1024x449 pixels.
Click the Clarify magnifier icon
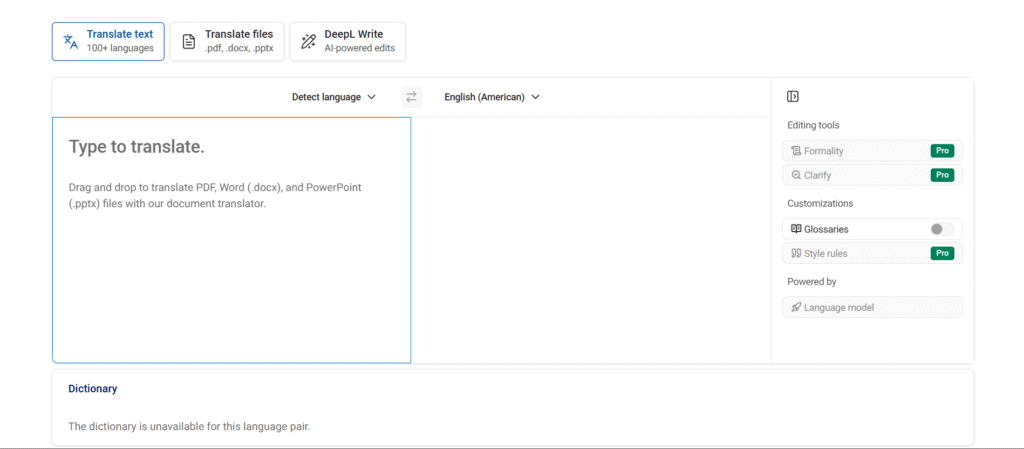click(796, 175)
